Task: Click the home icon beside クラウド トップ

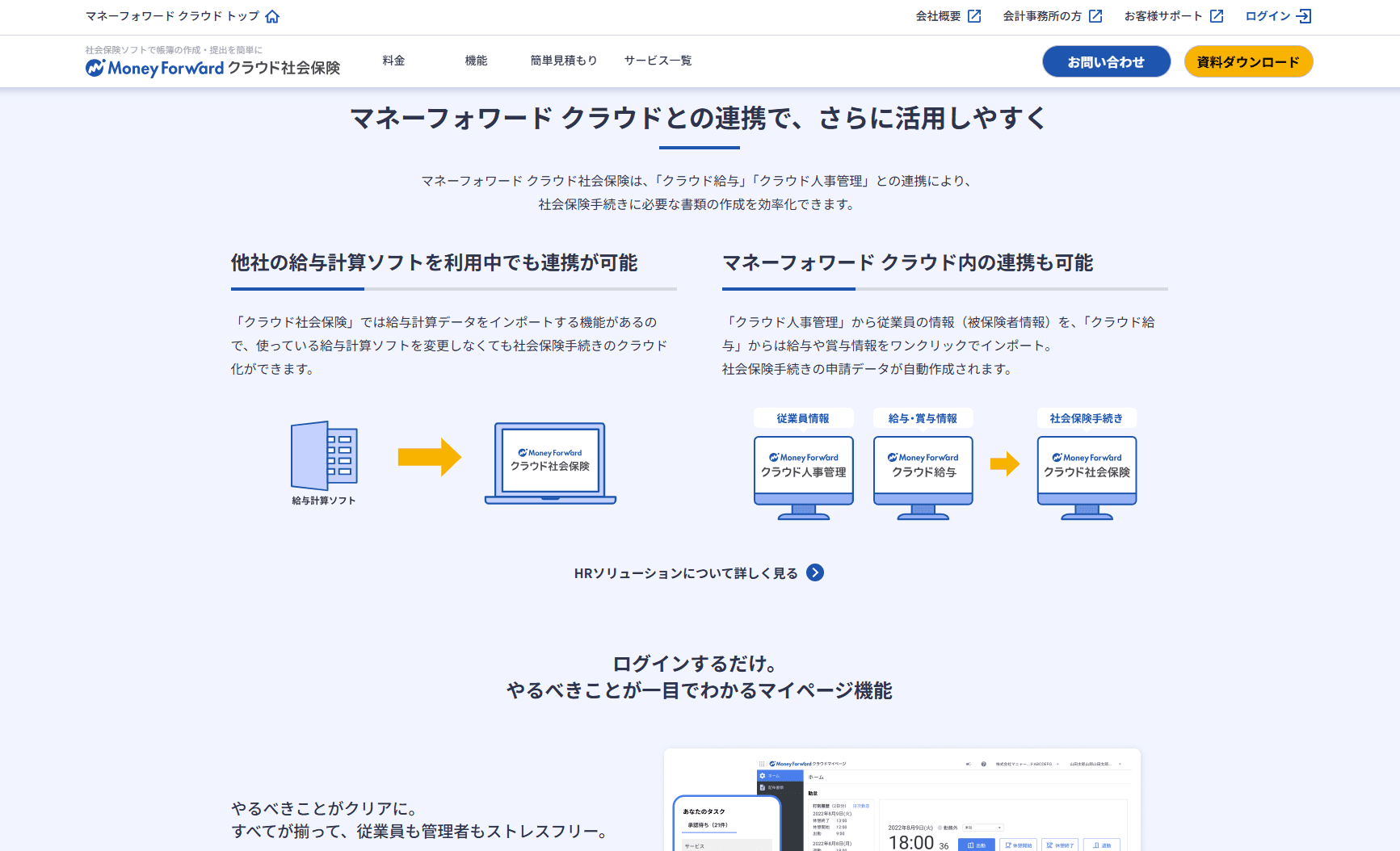Action: (x=272, y=16)
